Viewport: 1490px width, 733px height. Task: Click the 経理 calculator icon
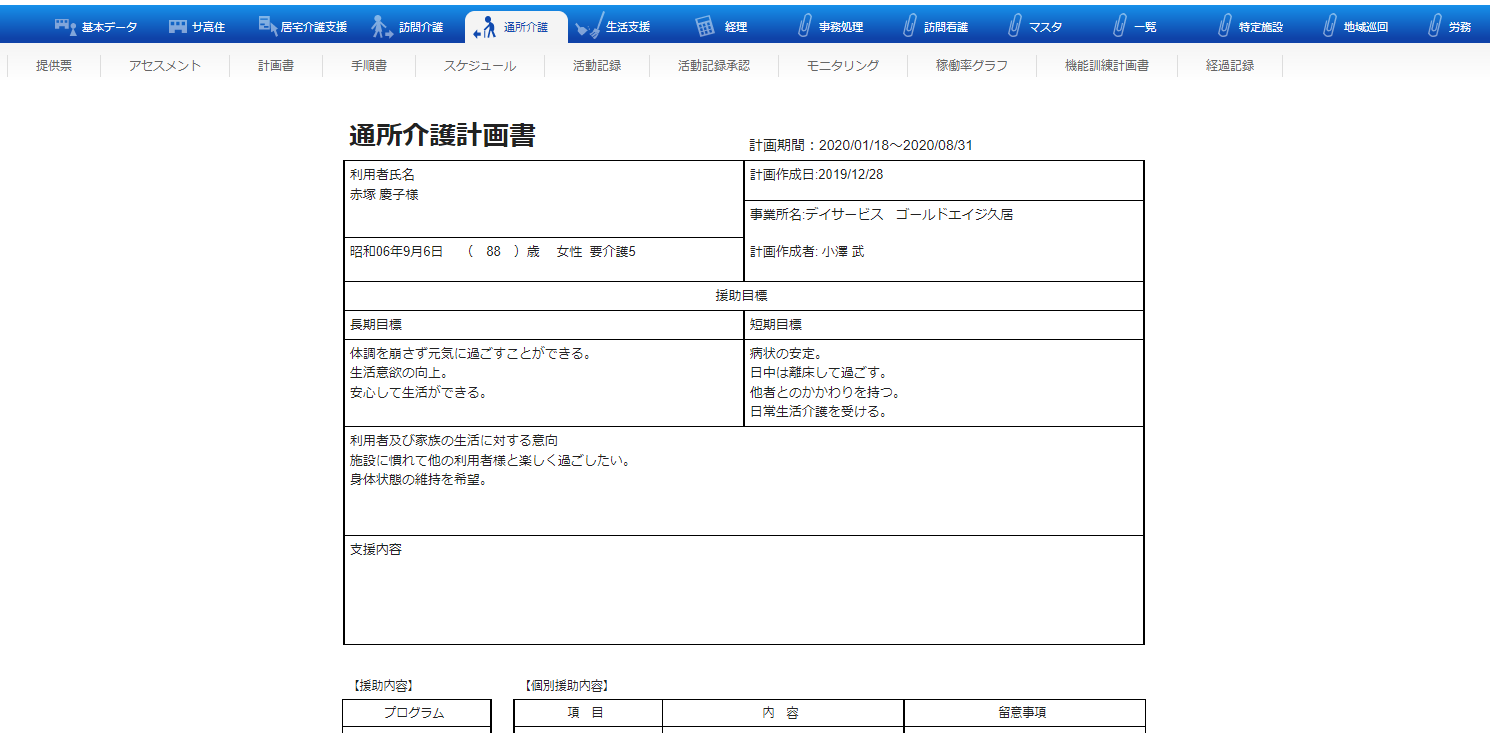coord(705,26)
